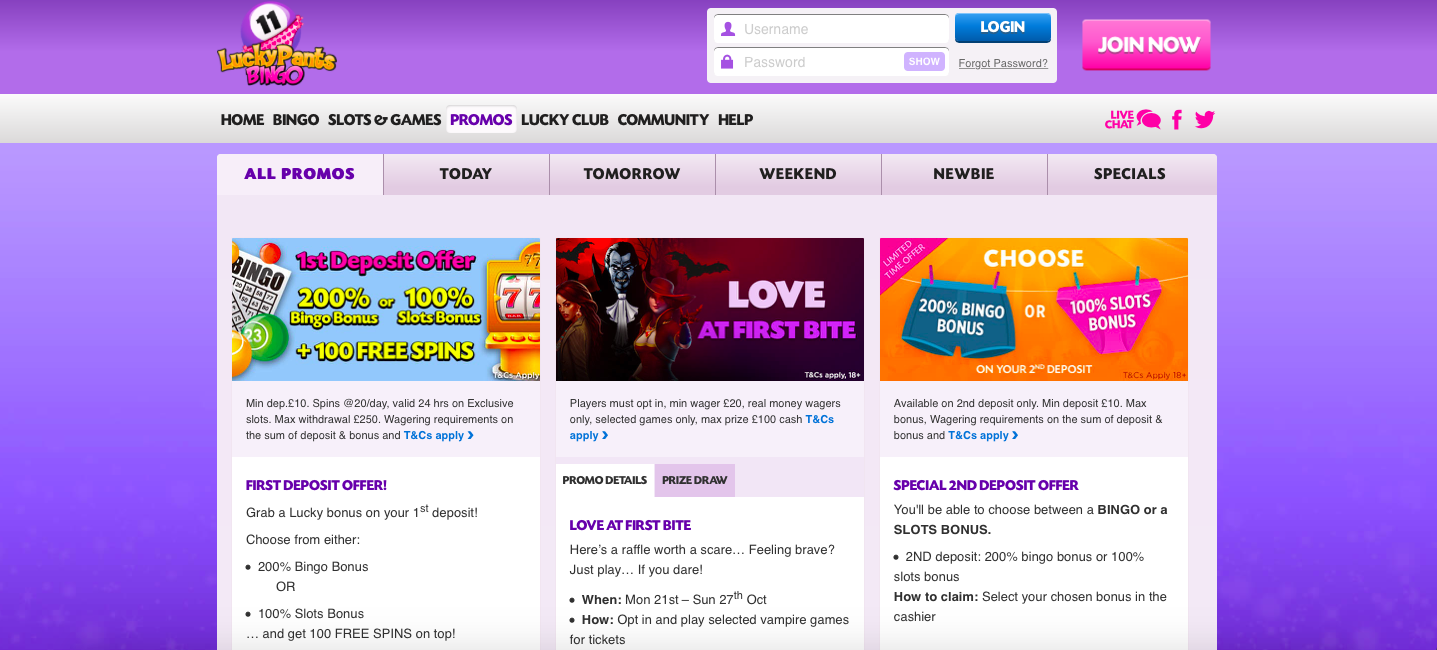Screen dimensions: 1437x650
Task: Switch to the PRIZE DRAW tab
Action: tap(695, 480)
